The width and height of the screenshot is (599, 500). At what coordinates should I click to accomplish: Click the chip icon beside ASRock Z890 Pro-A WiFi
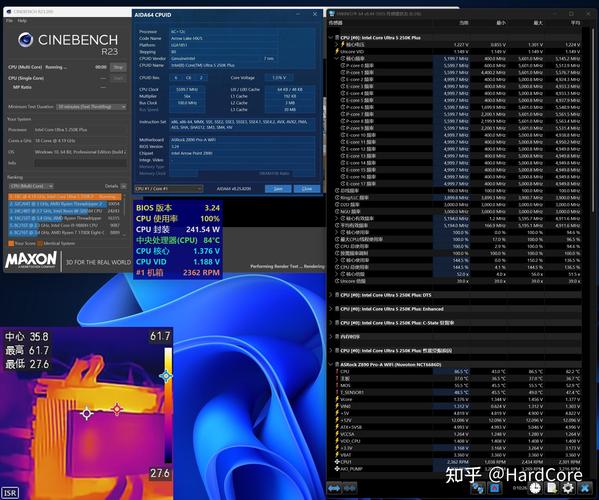click(337, 364)
